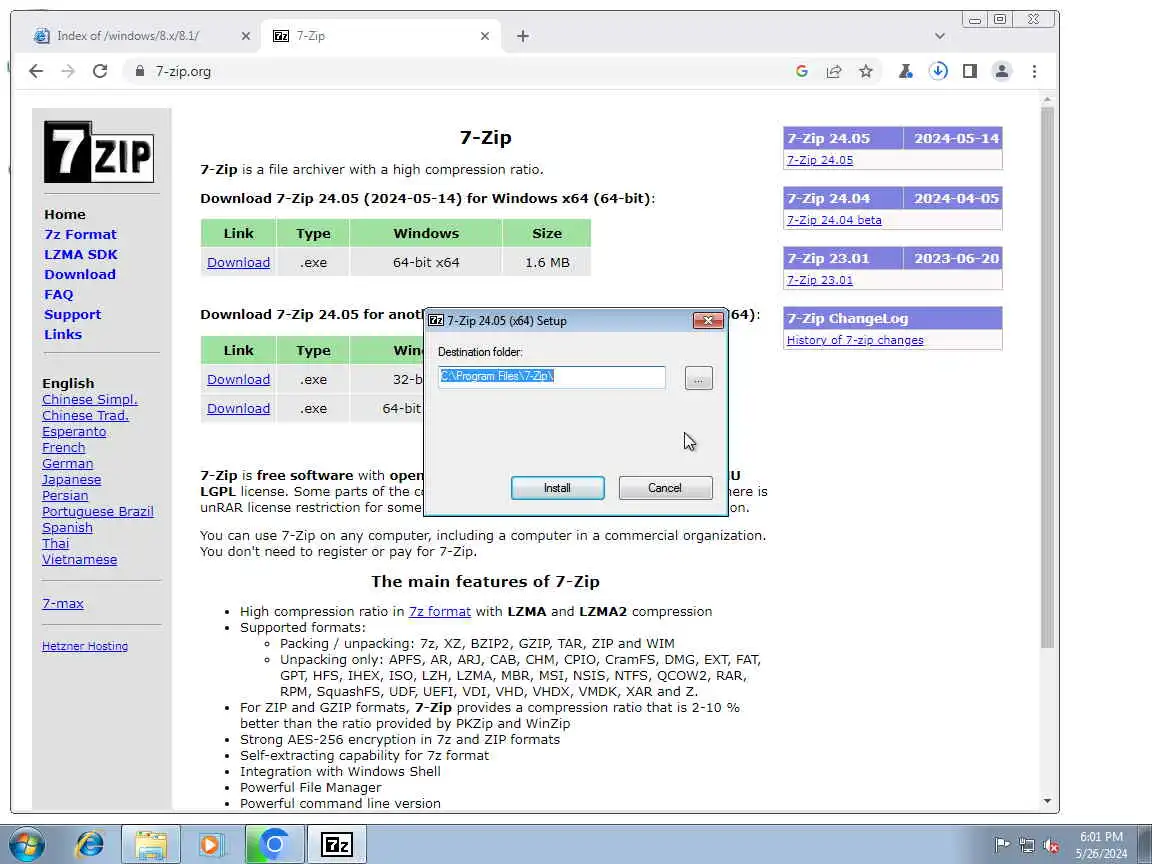Viewport: 1152px width, 864px height.
Task: Click the 7-Zip logo image
Action: 99,152
